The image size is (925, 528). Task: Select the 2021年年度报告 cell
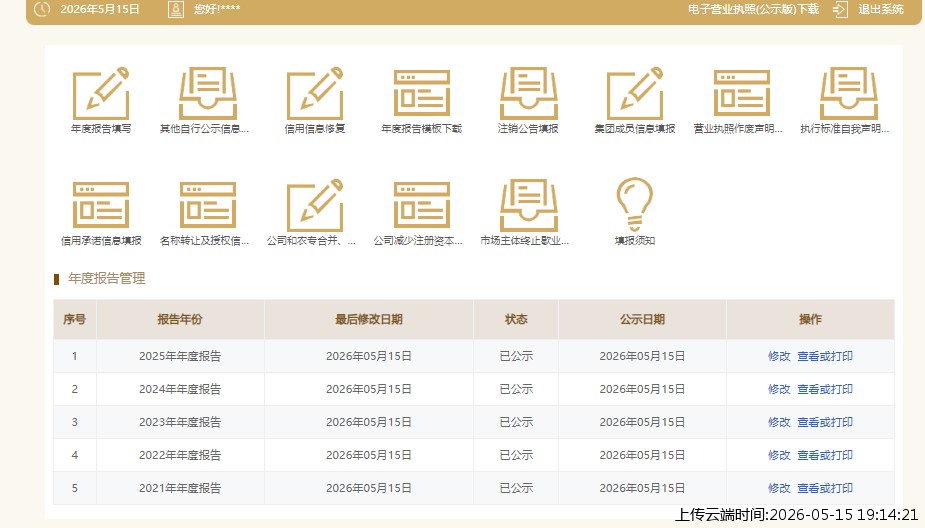click(180, 488)
